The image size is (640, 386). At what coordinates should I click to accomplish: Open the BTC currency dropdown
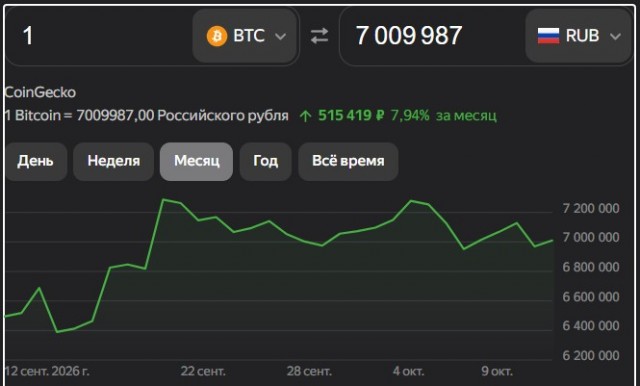pos(245,36)
